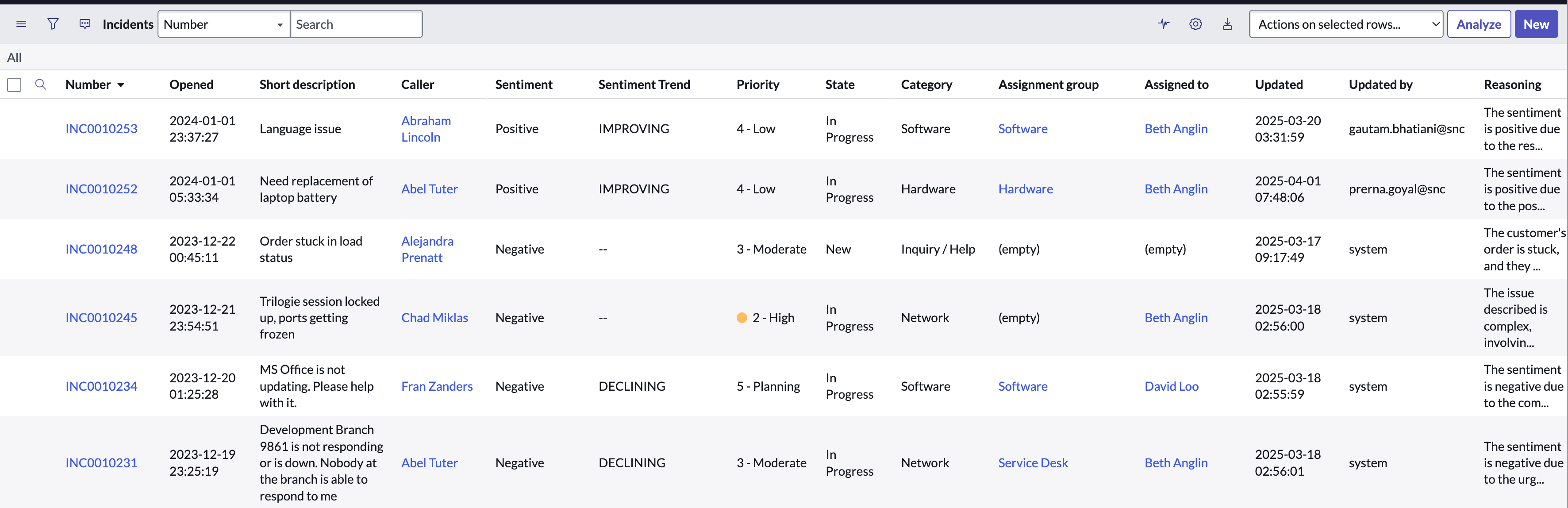Click 'Language issue' short description cell
The width and height of the screenshot is (1568, 508).
(x=300, y=129)
